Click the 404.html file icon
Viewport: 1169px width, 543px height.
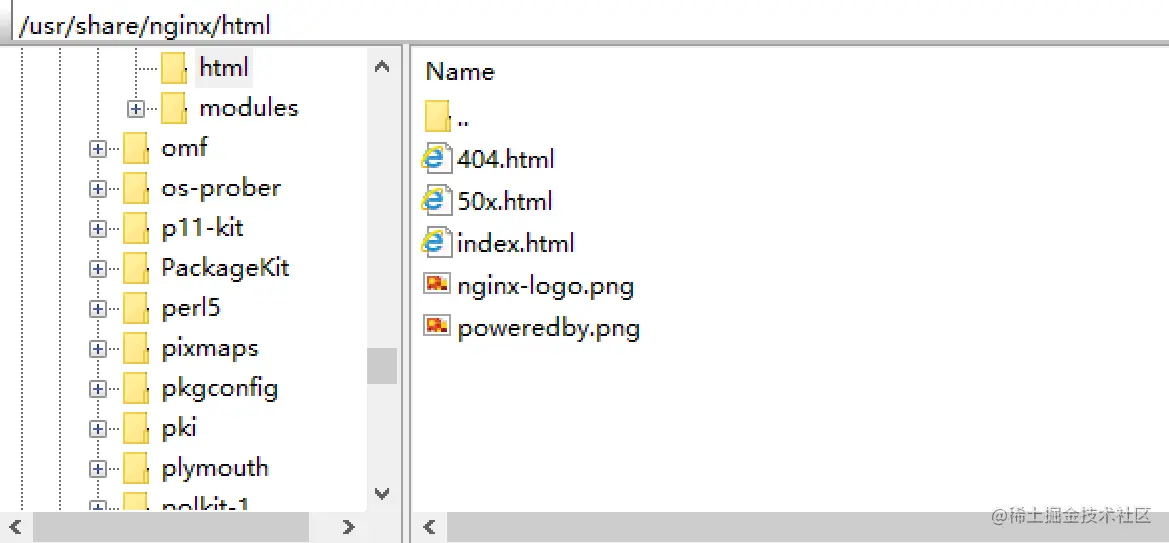tap(437, 159)
